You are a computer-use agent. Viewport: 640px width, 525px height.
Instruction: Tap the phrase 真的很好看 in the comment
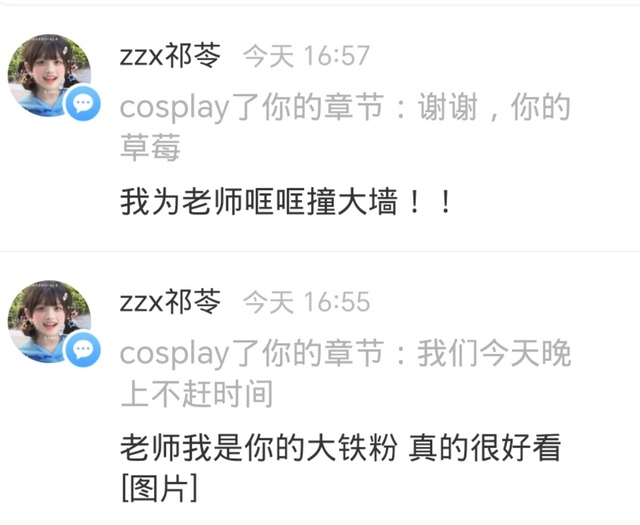tap(485, 448)
